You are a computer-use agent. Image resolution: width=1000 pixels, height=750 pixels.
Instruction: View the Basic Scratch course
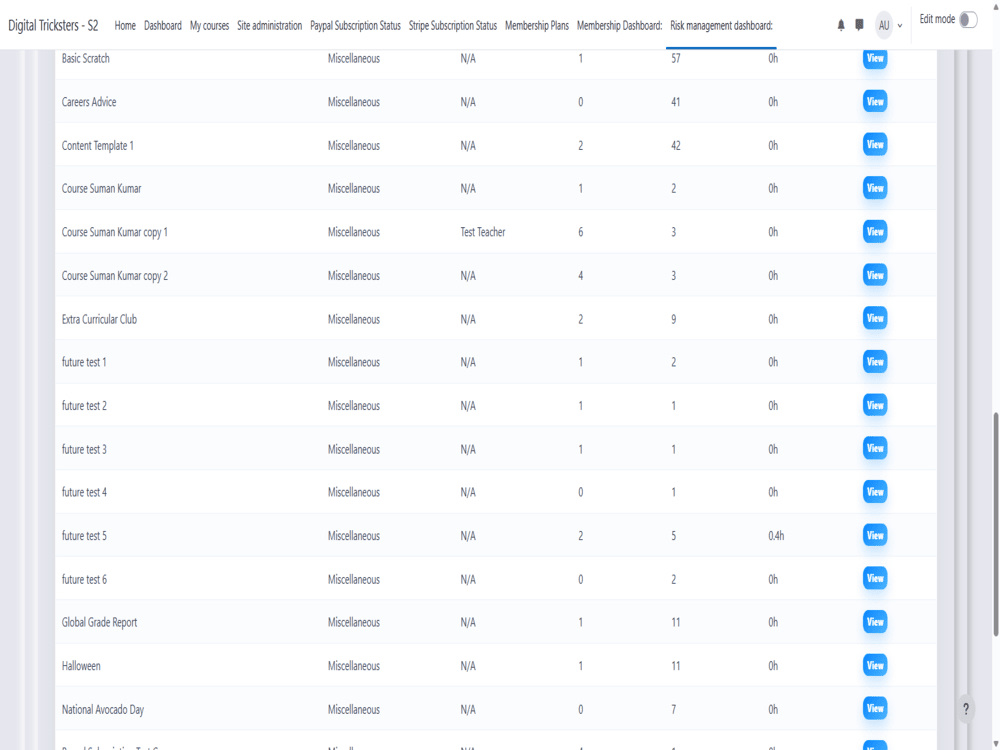click(x=875, y=58)
